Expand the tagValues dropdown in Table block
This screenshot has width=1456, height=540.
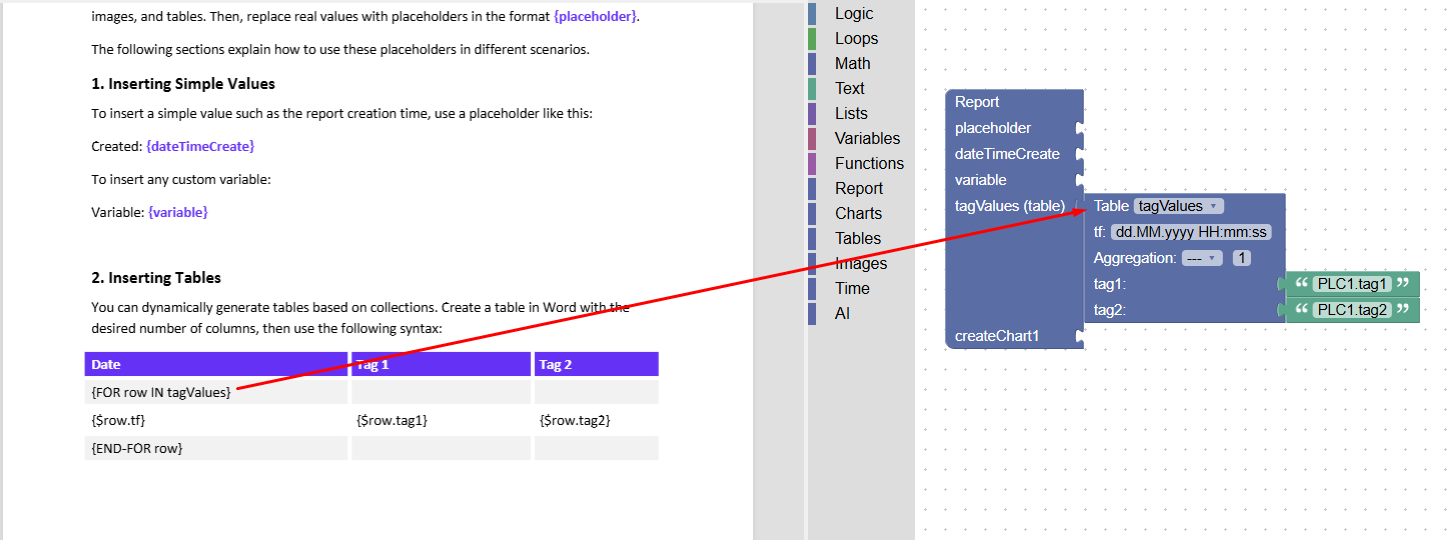coord(1178,206)
